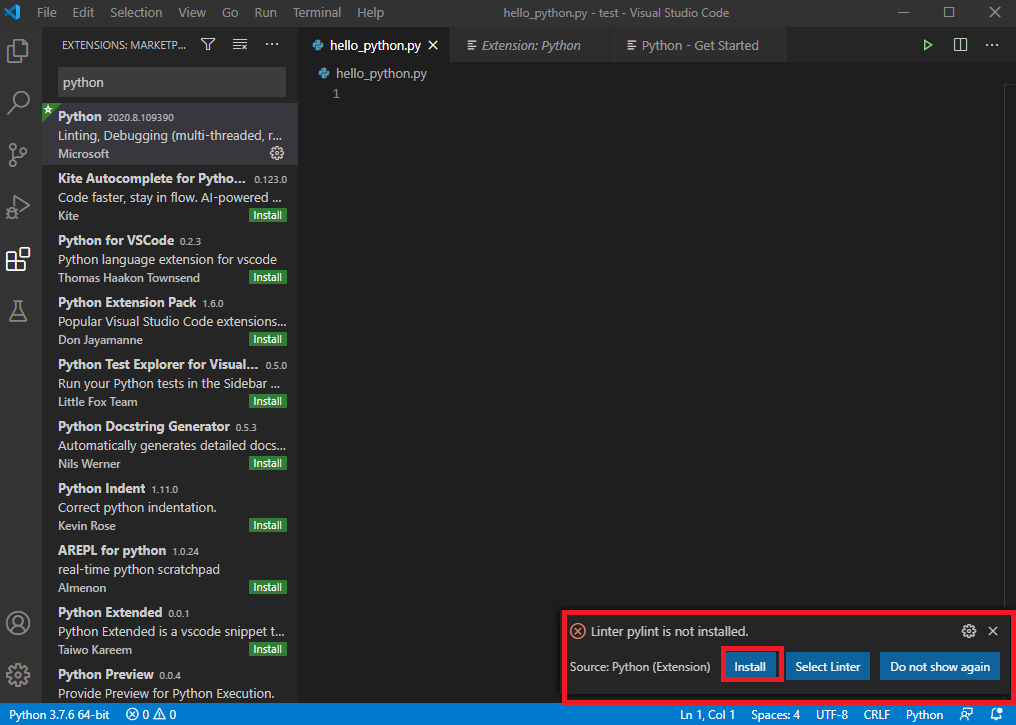Image resolution: width=1016 pixels, height=725 pixels.
Task: Click the VS Code logo icon
Action: tap(12, 12)
